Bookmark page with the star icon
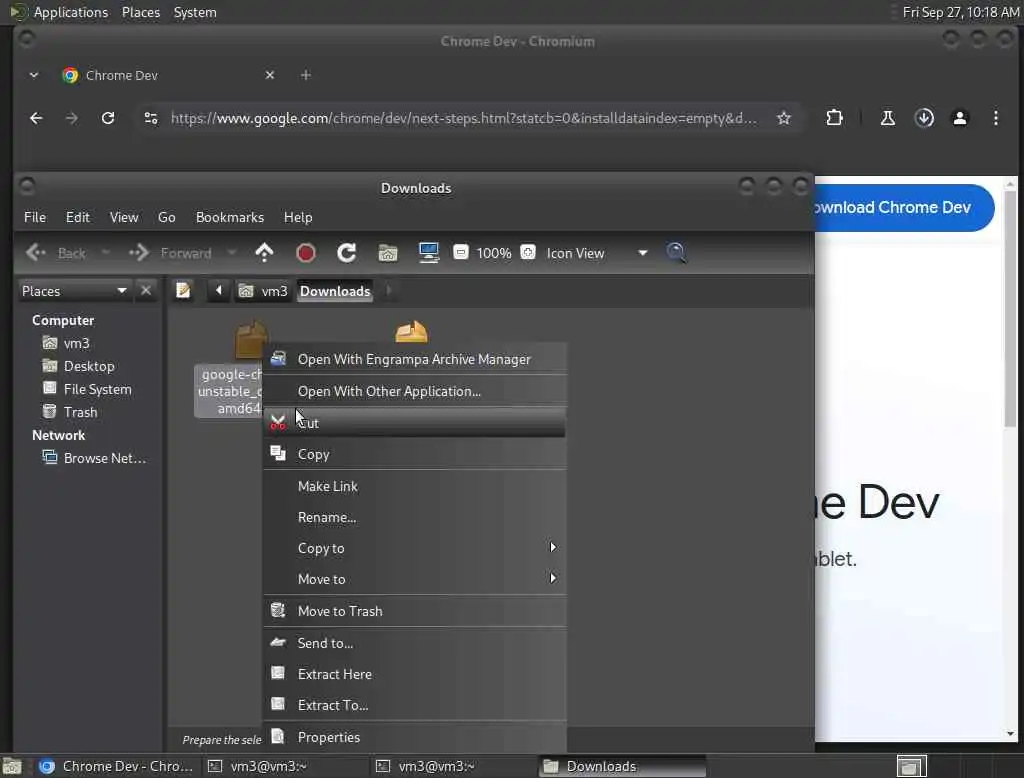Image resolution: width=1024 pixels, height=778 pixels. point(784,118)
